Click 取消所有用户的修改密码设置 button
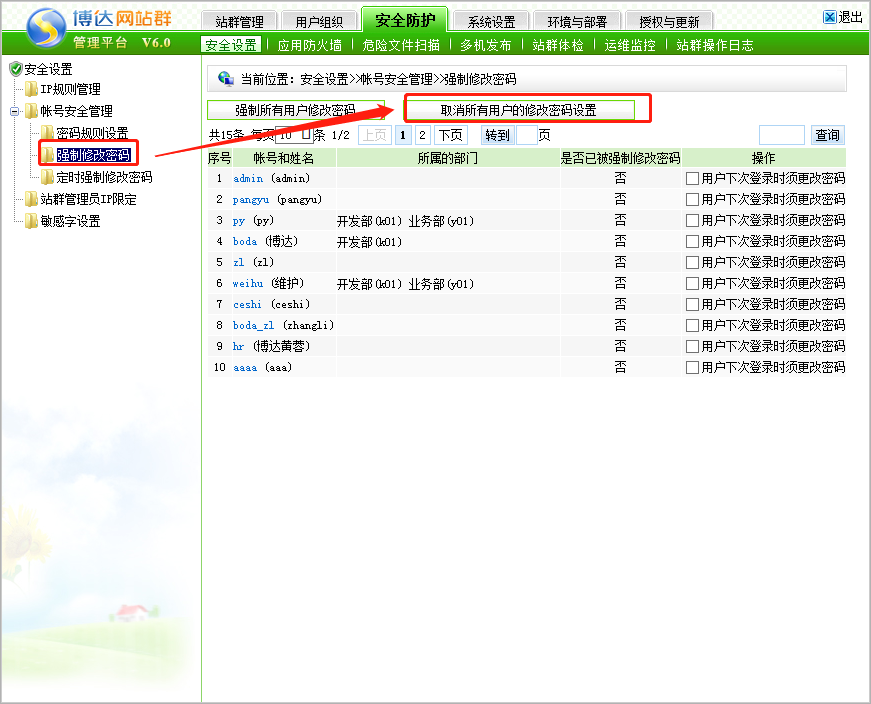The width and height of the screenshot is (871, 704). [x=519, y=110]
